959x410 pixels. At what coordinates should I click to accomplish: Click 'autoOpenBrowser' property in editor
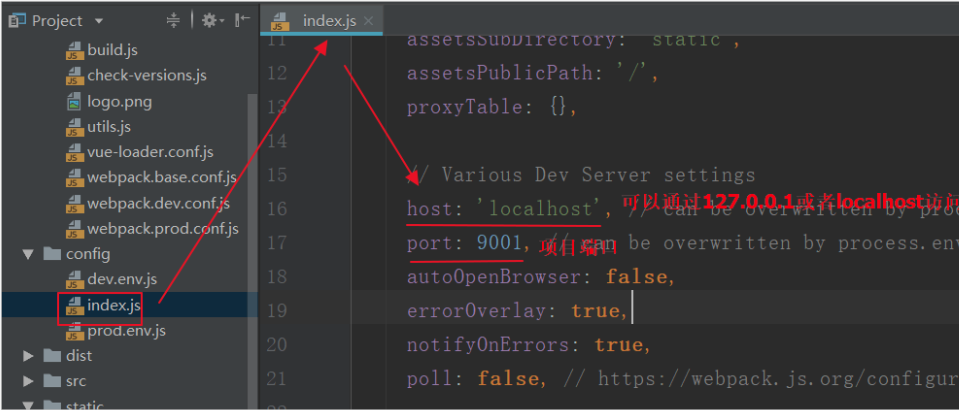pyautogui.click(x=494, y=277)
